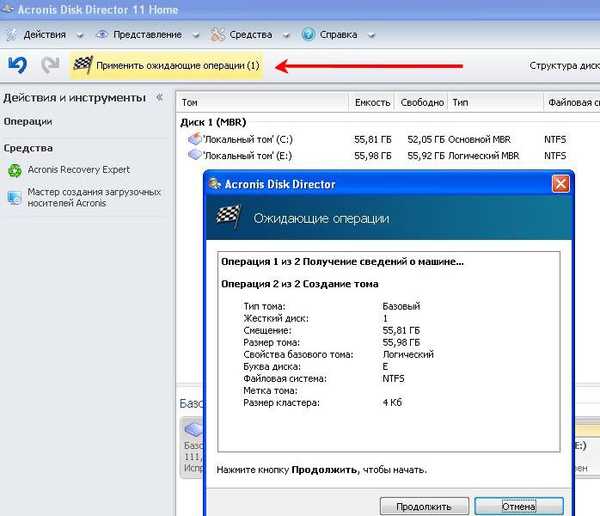
Task: Select volume 'Локальный том' (C:)
Action: click(248, 139)
